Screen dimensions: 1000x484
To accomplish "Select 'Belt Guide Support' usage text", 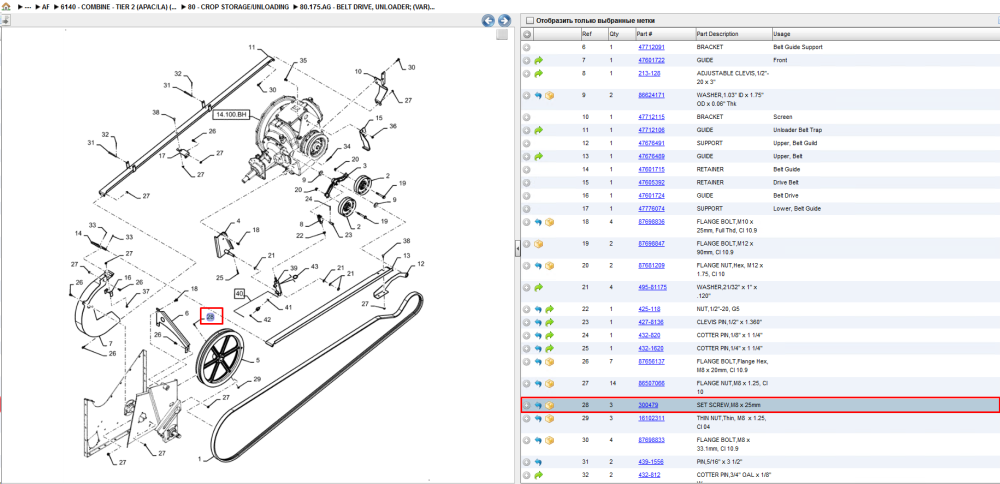I will tap(798, 47).
